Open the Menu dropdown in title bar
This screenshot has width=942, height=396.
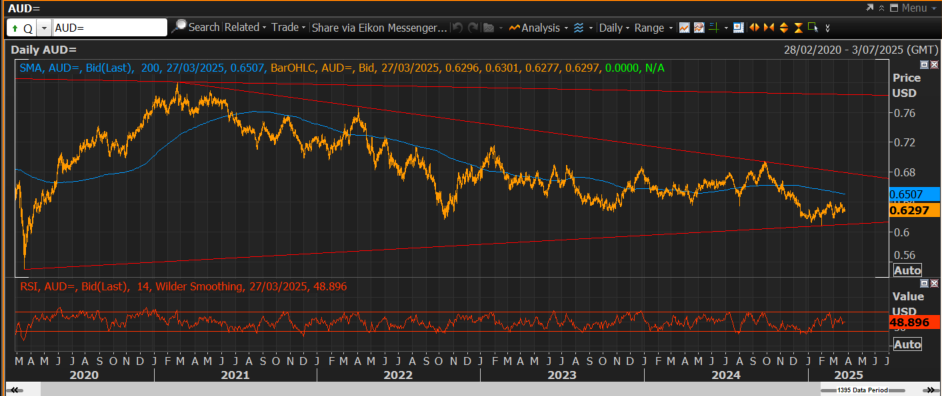[919, 7]
